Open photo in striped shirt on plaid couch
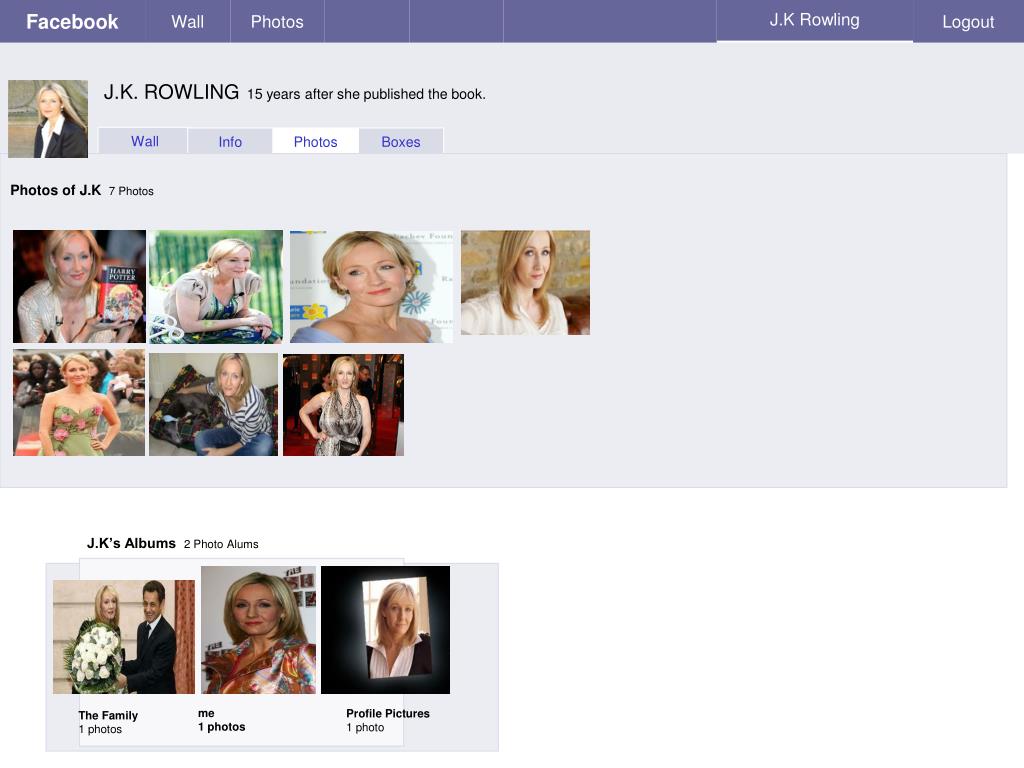 [214, 404]
